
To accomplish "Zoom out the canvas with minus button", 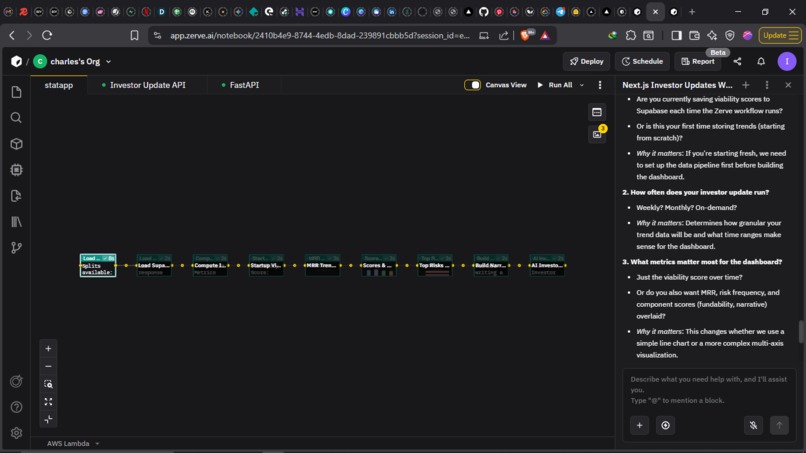I will pyautogui.click(x=48, y=366).
